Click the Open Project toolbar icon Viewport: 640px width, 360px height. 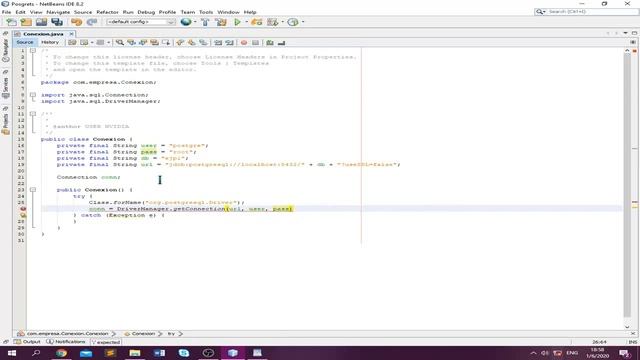[41, 22]
